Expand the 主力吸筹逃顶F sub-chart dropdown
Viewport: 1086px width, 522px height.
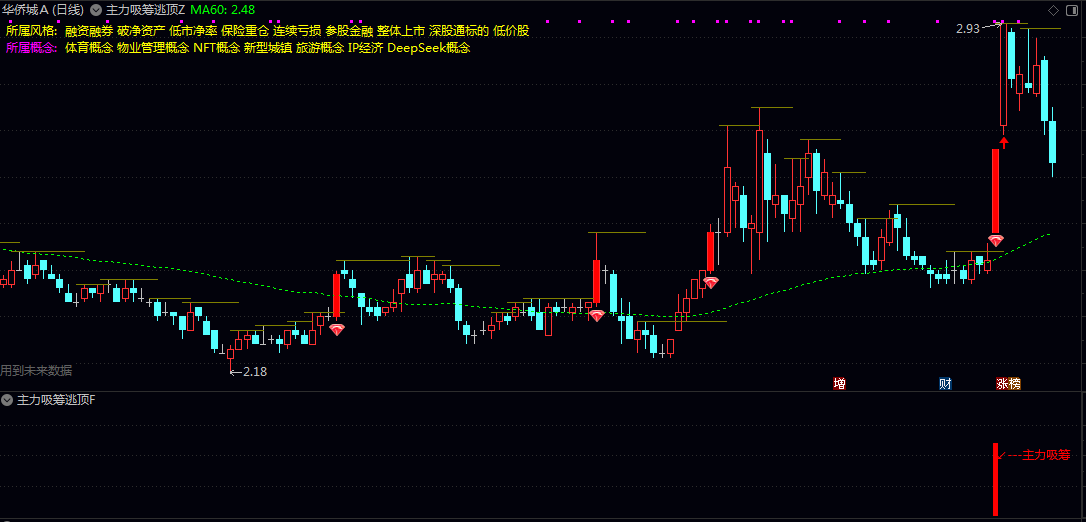(8, 399)
